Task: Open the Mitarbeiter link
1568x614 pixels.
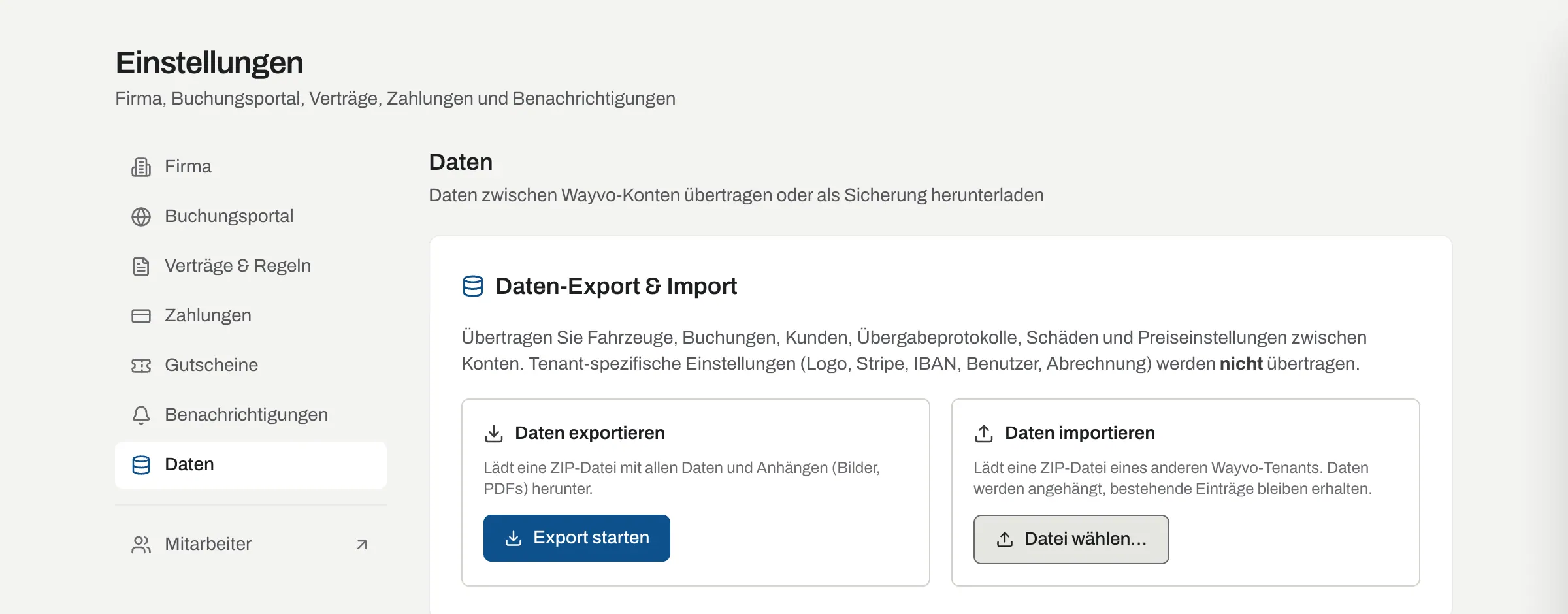Action: [x=251, y=544]
